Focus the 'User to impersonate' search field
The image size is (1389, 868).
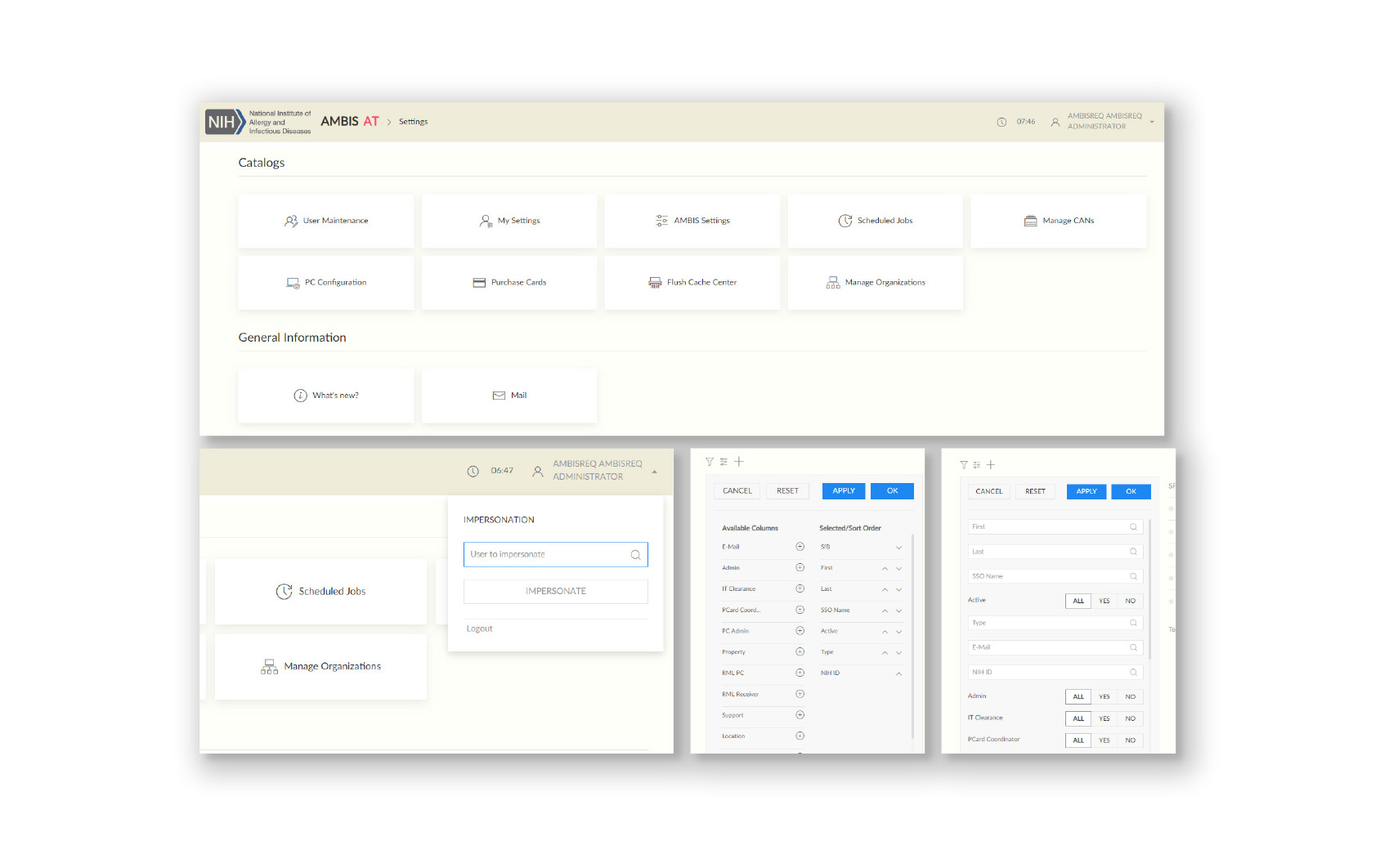(546, 554)
